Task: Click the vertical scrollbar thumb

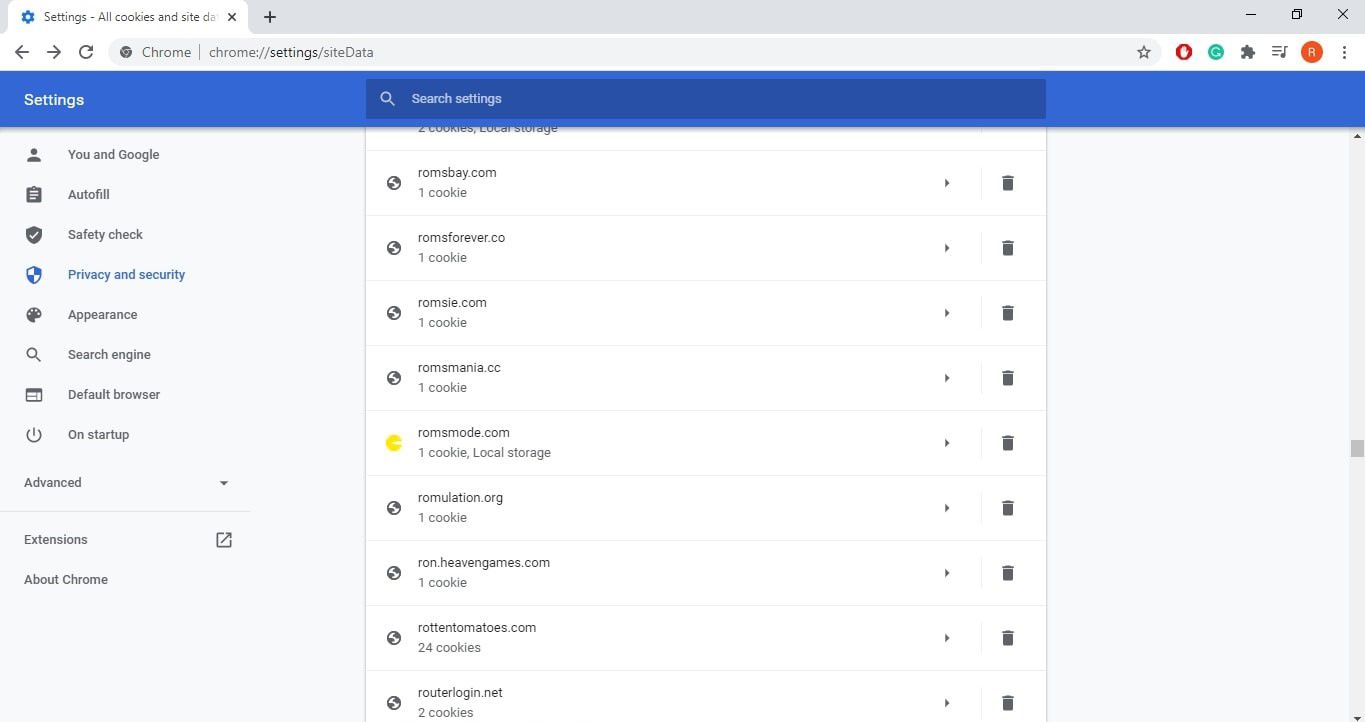Action: click(x=1357, y=448)
